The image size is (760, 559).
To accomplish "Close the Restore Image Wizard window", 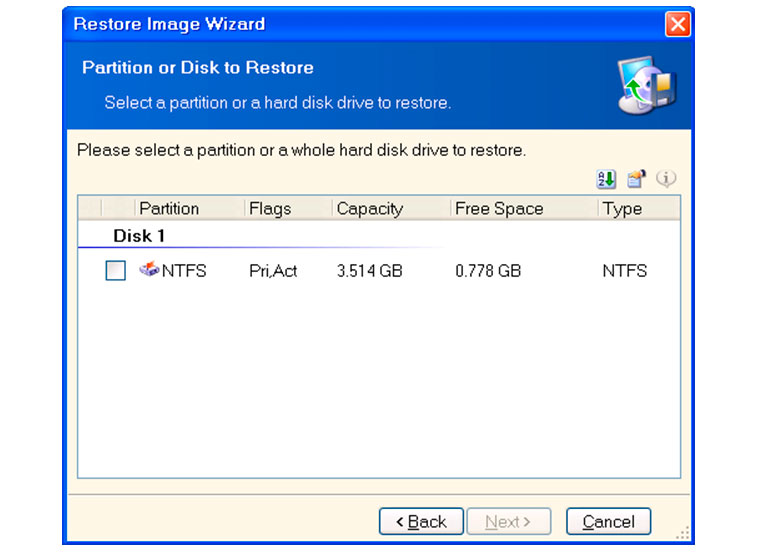I will point(677,24).
